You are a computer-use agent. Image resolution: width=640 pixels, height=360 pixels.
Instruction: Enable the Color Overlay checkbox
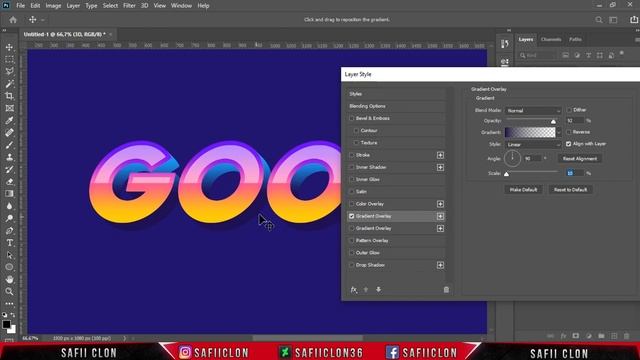click(x=351, y=204)
